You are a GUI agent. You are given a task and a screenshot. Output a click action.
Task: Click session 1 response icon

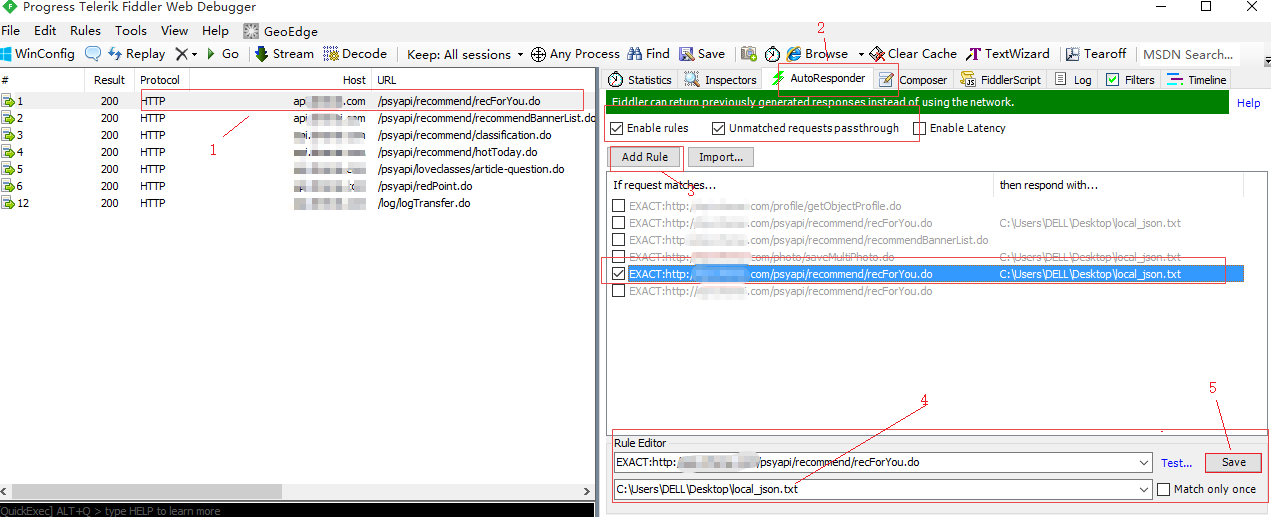(x=8, y=101)
